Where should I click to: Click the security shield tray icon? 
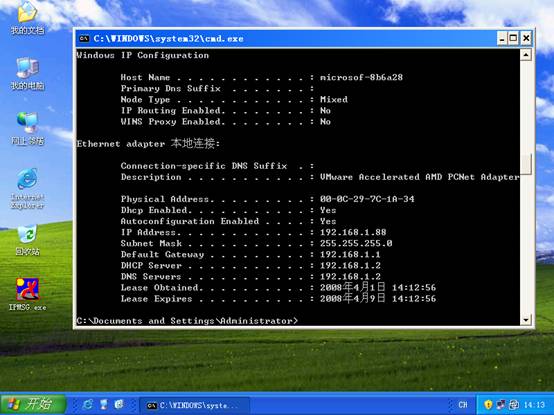click(488, 404)
